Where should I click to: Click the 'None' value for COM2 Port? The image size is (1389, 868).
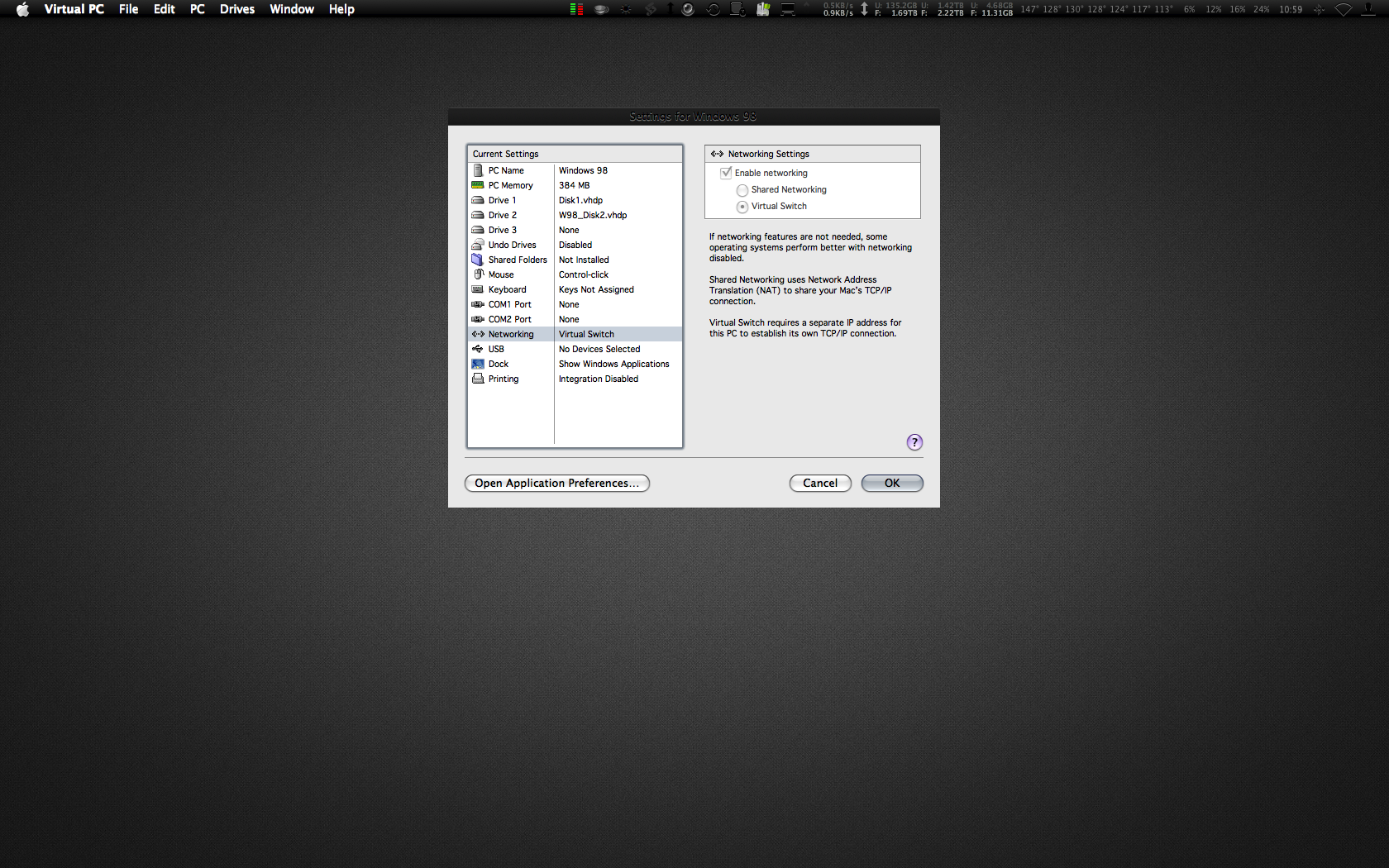pyautogui.click(x=569, y=319)
